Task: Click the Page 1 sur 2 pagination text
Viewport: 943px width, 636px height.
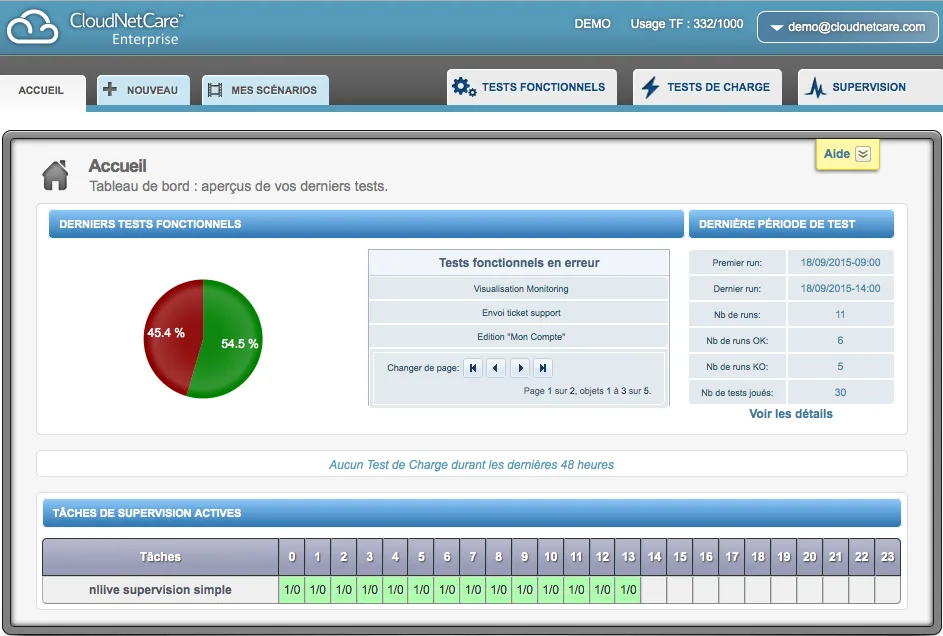Action: (x=587, y=391)
